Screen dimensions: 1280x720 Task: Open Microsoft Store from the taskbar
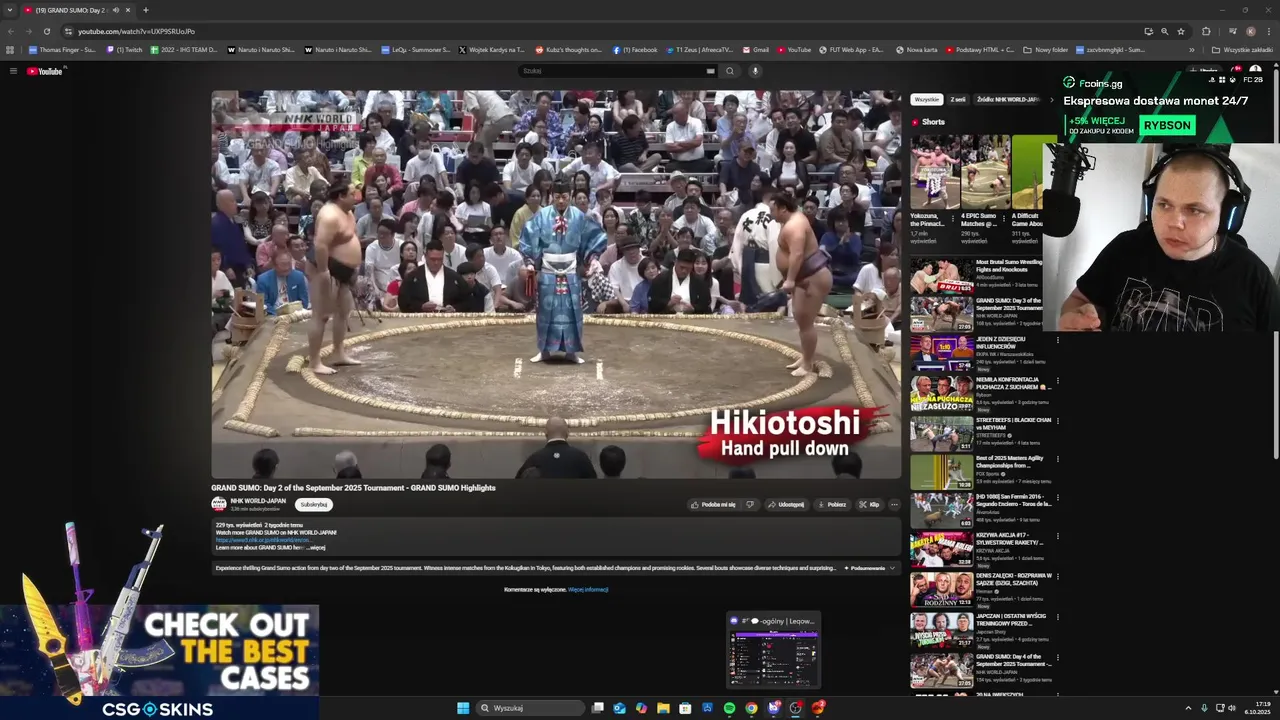[x=685, y=708]
